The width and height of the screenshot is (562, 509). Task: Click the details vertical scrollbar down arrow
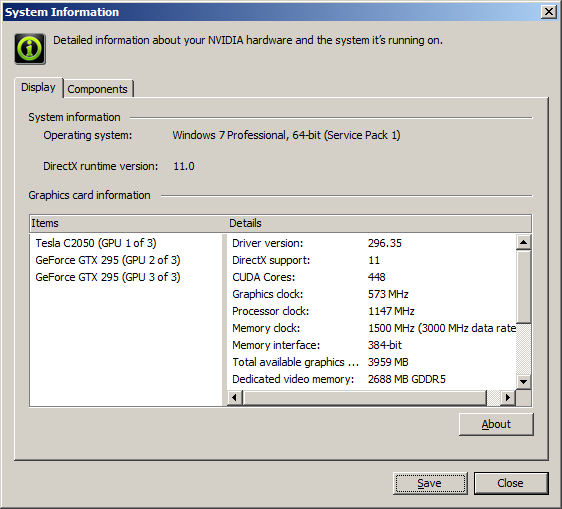pos(523,381)
